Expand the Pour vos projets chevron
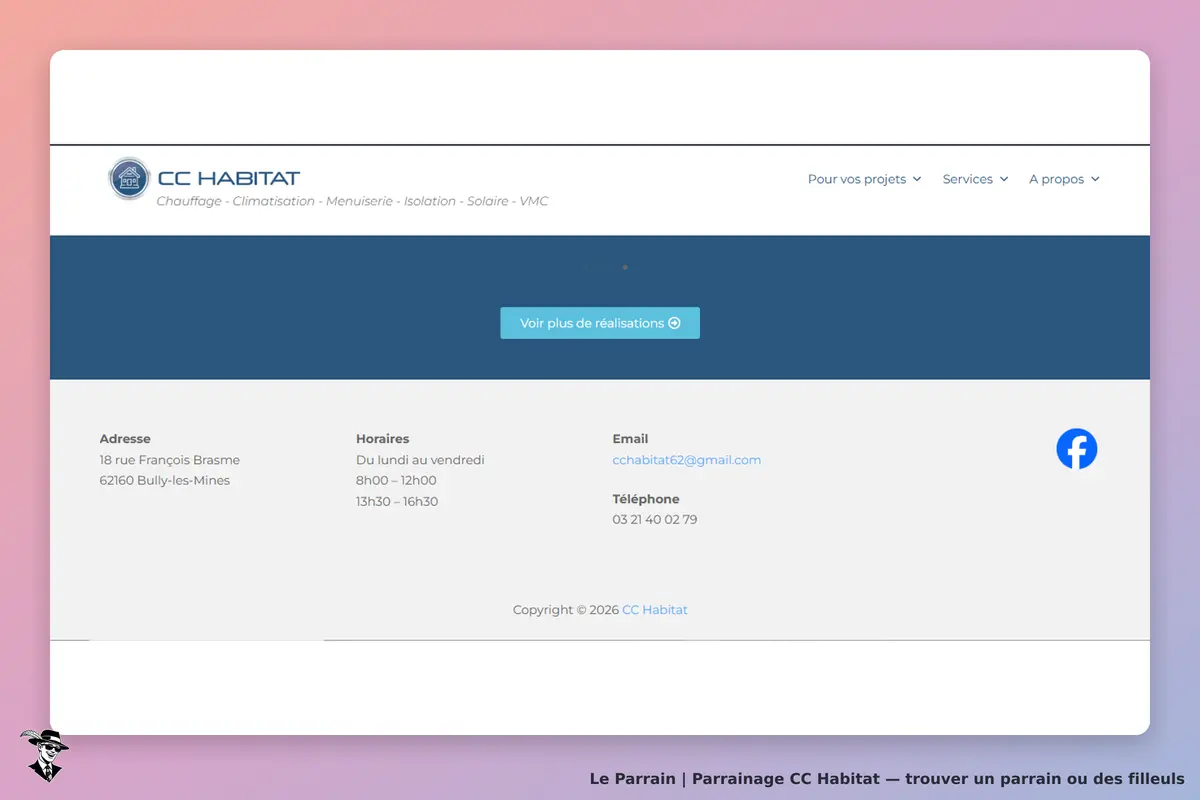1200x800 pixels. 917,179
